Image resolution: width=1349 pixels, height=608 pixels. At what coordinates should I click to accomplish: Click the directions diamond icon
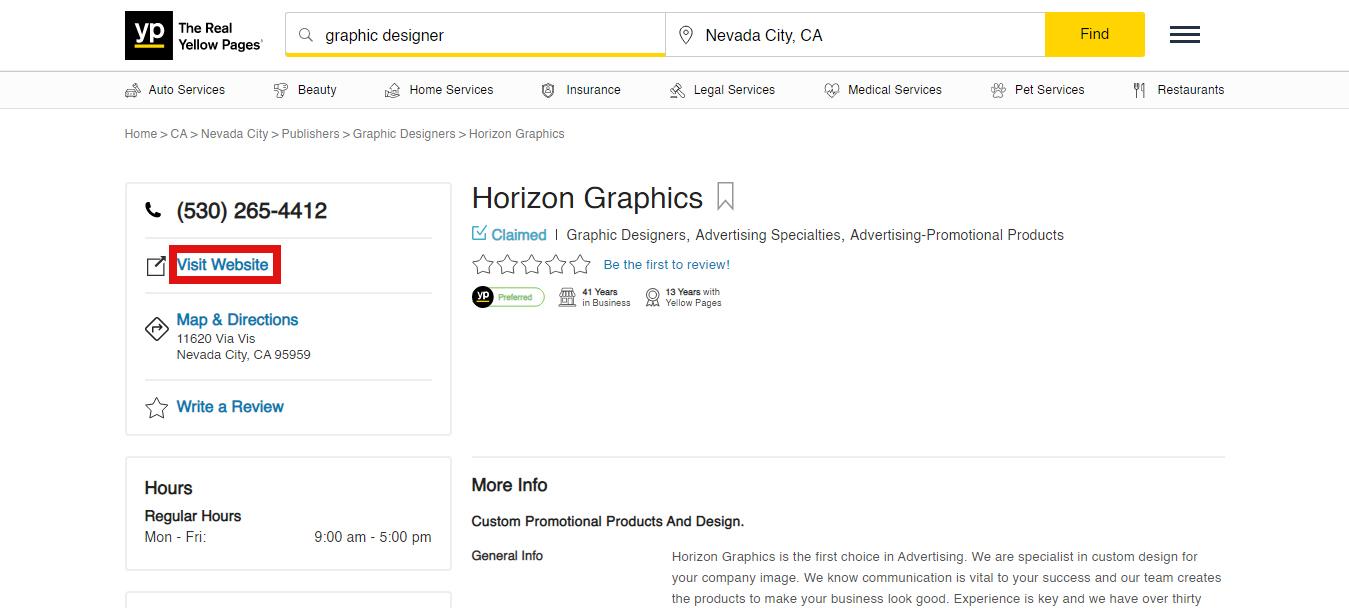click(157, 328)
